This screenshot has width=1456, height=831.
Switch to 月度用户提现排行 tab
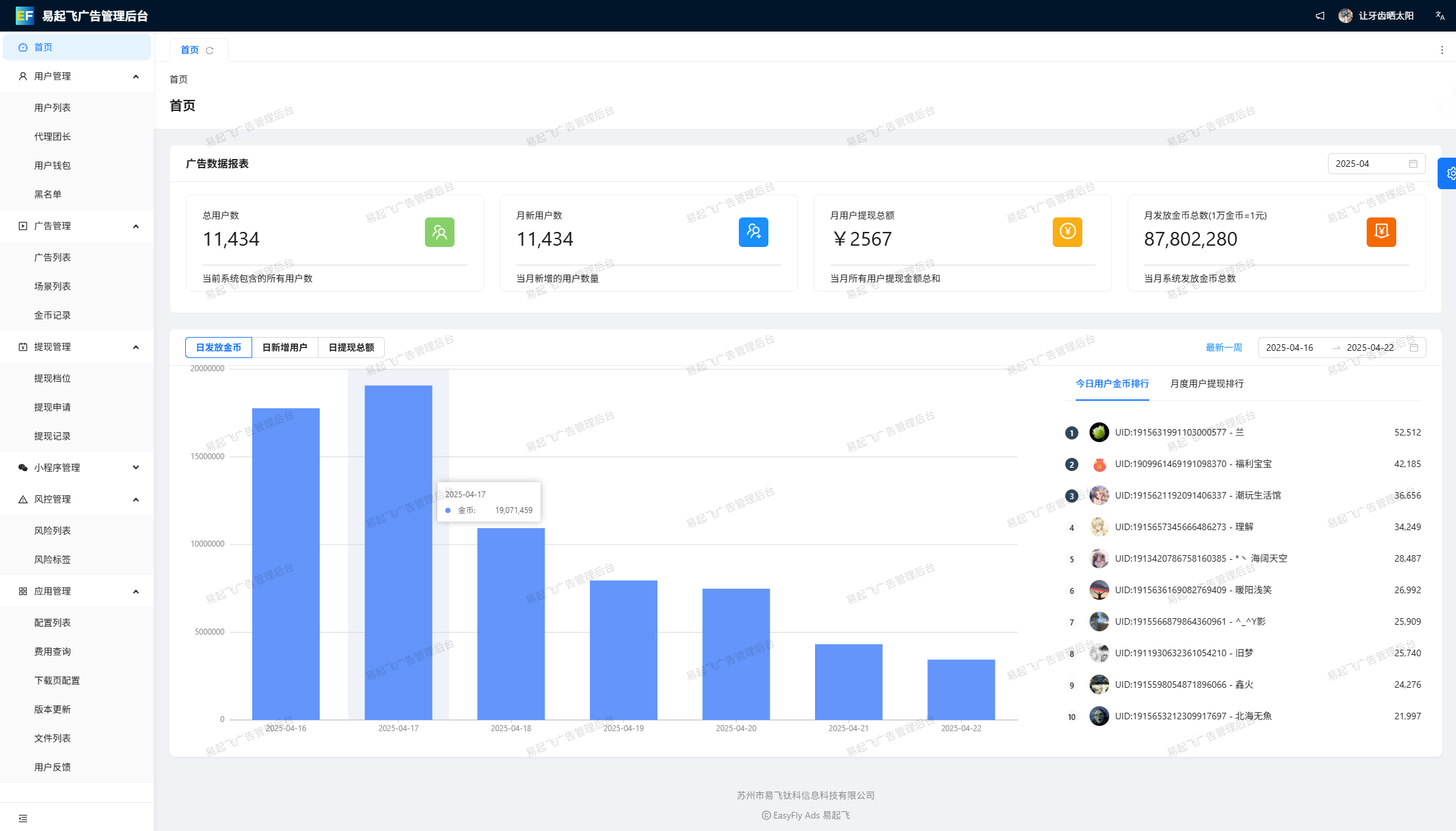coord(1206,384)
